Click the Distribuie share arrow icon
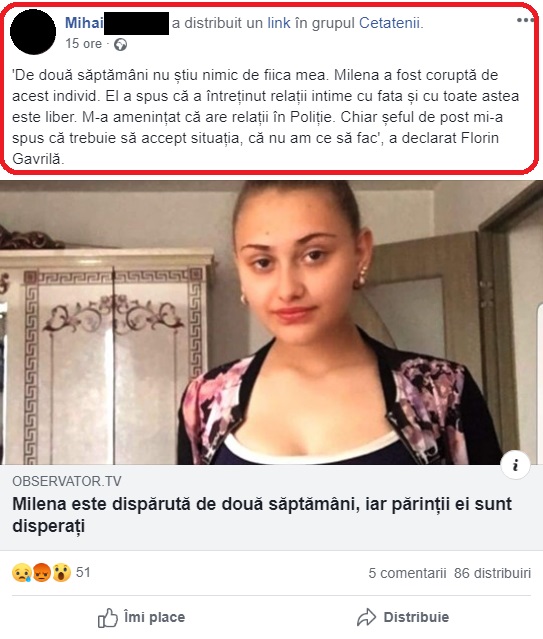The width and height of the screenshot is (543, 639). [366, 617]
